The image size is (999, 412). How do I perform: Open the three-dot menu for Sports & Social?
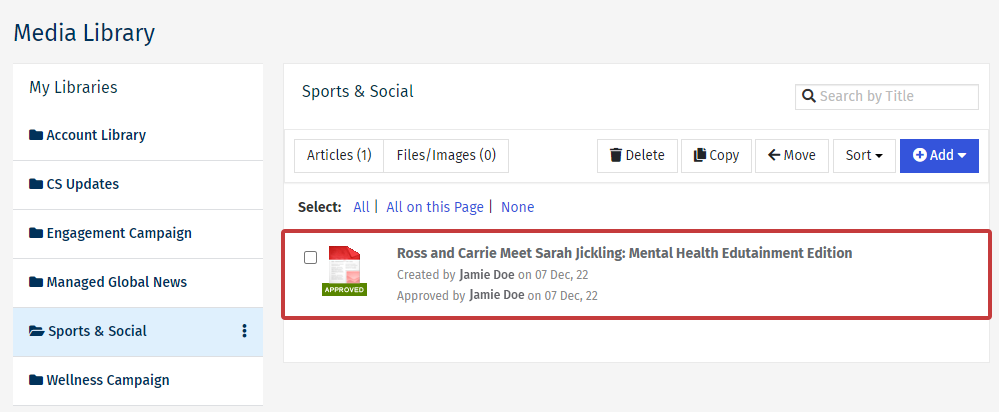[245, 331]
